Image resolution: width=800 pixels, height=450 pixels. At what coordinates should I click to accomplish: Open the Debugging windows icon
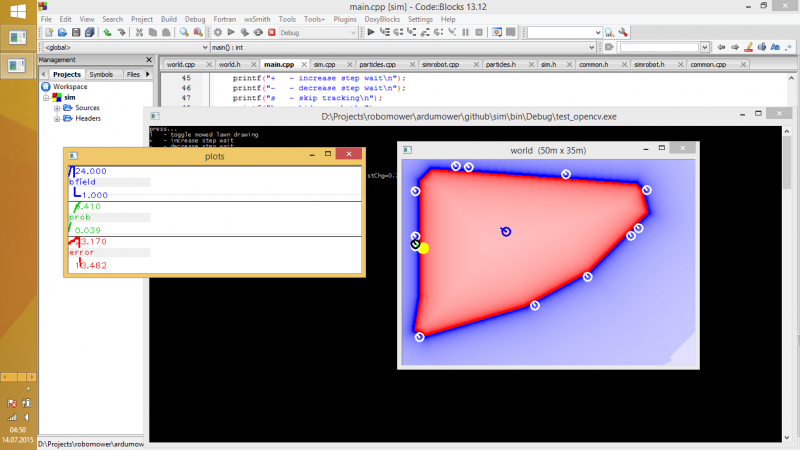pyautogui.click(x=497, y=33)
